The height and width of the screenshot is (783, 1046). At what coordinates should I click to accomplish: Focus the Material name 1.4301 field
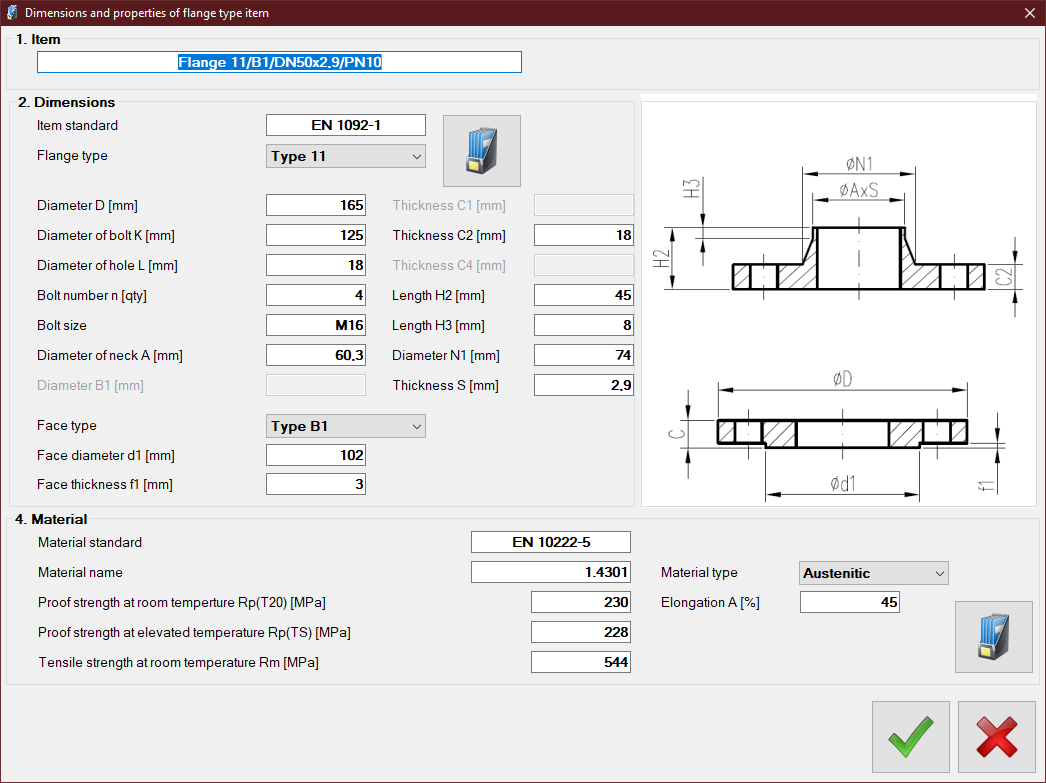tap(551, 572)
